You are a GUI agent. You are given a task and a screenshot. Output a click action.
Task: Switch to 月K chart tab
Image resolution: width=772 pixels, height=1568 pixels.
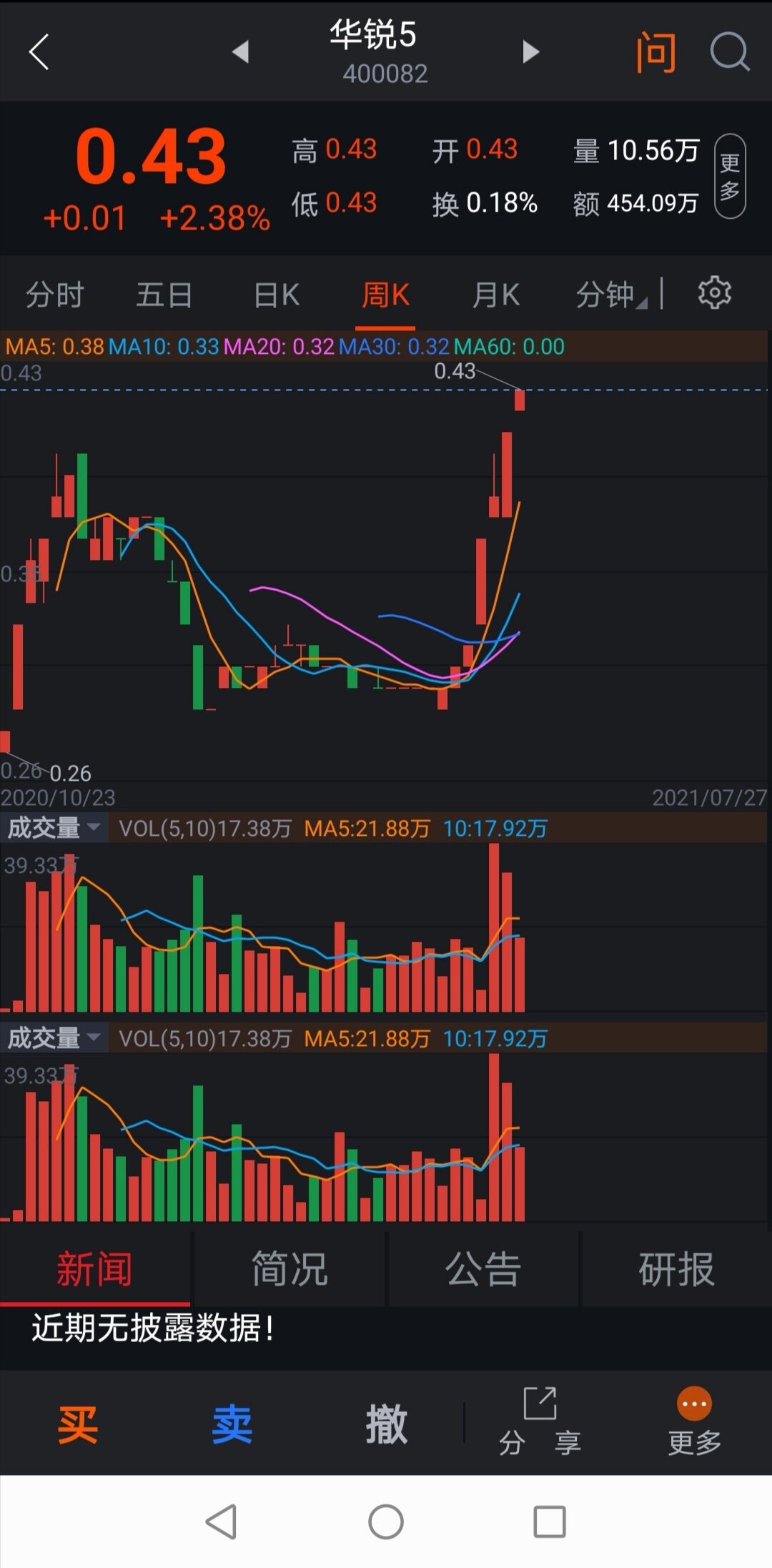(x=495, y=295)
